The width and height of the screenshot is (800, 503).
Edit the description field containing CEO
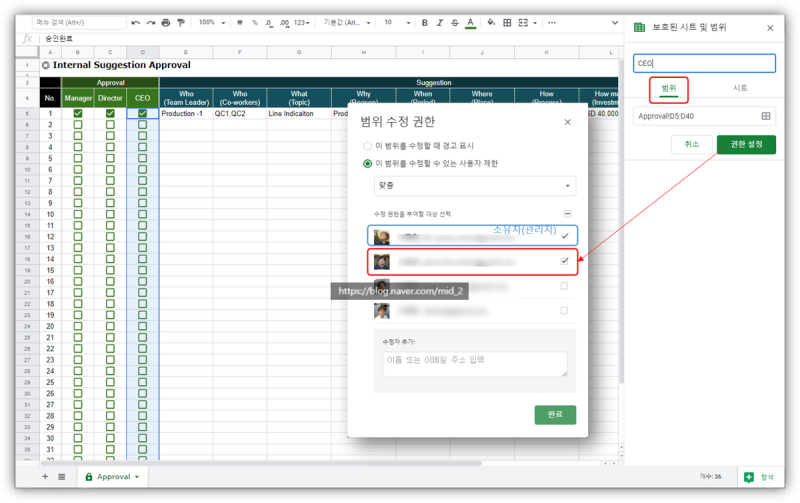tap(704, 63)
